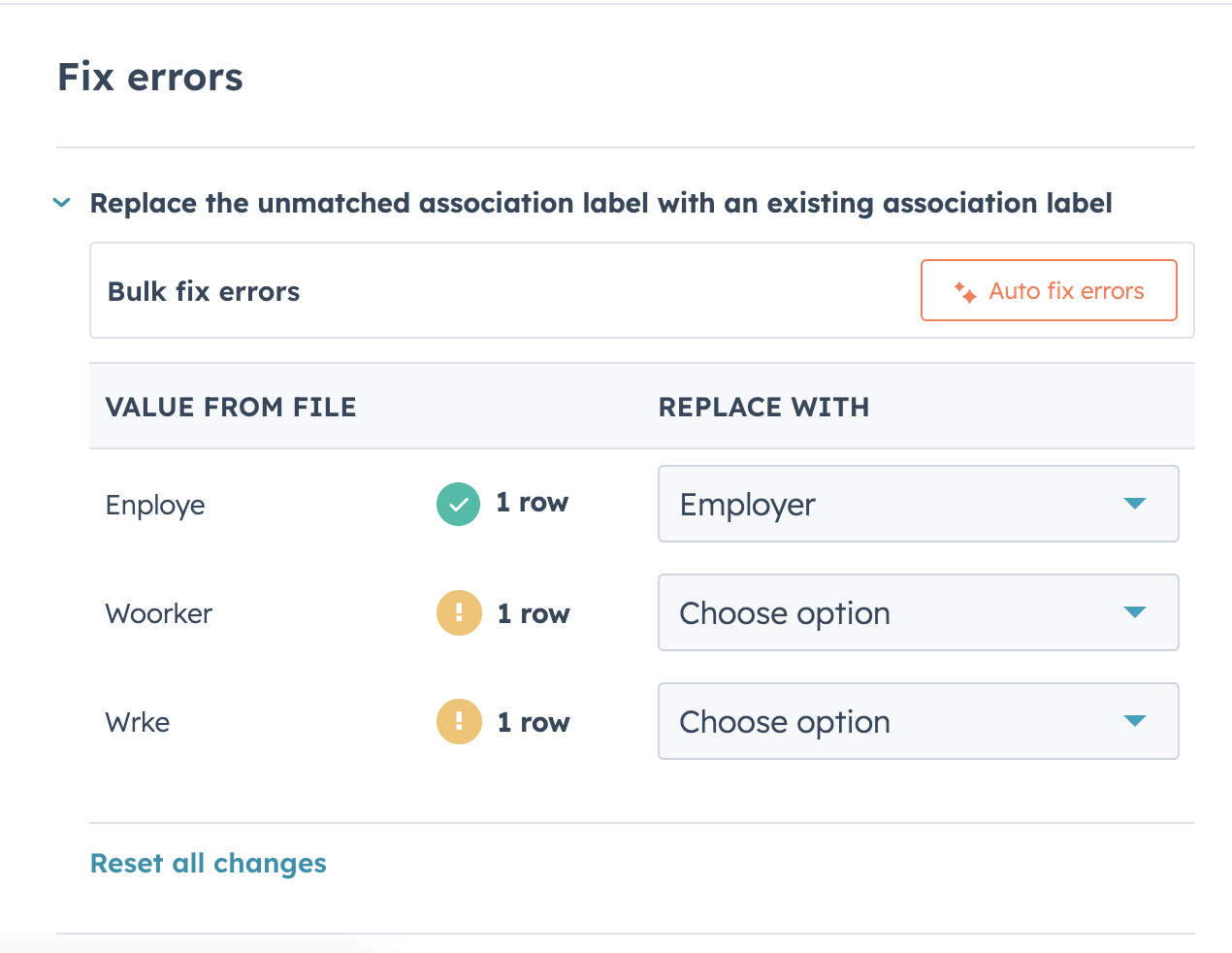Click the caret arrow in Wrke's dropdown

tap(1134, 721)
